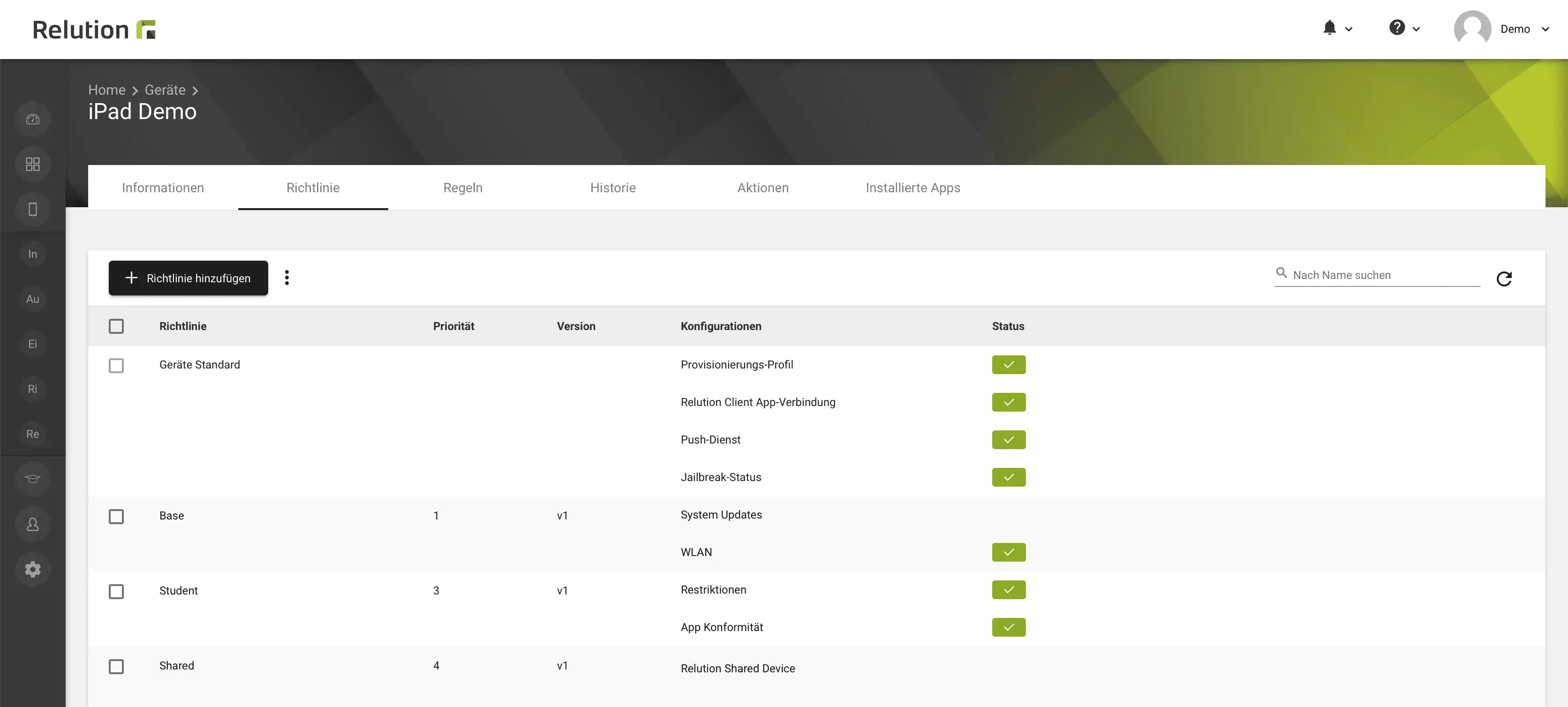This screenshot has height=707, width=1568.
Task: Switch to the Aktionen tab
Action: coord(763,188)
